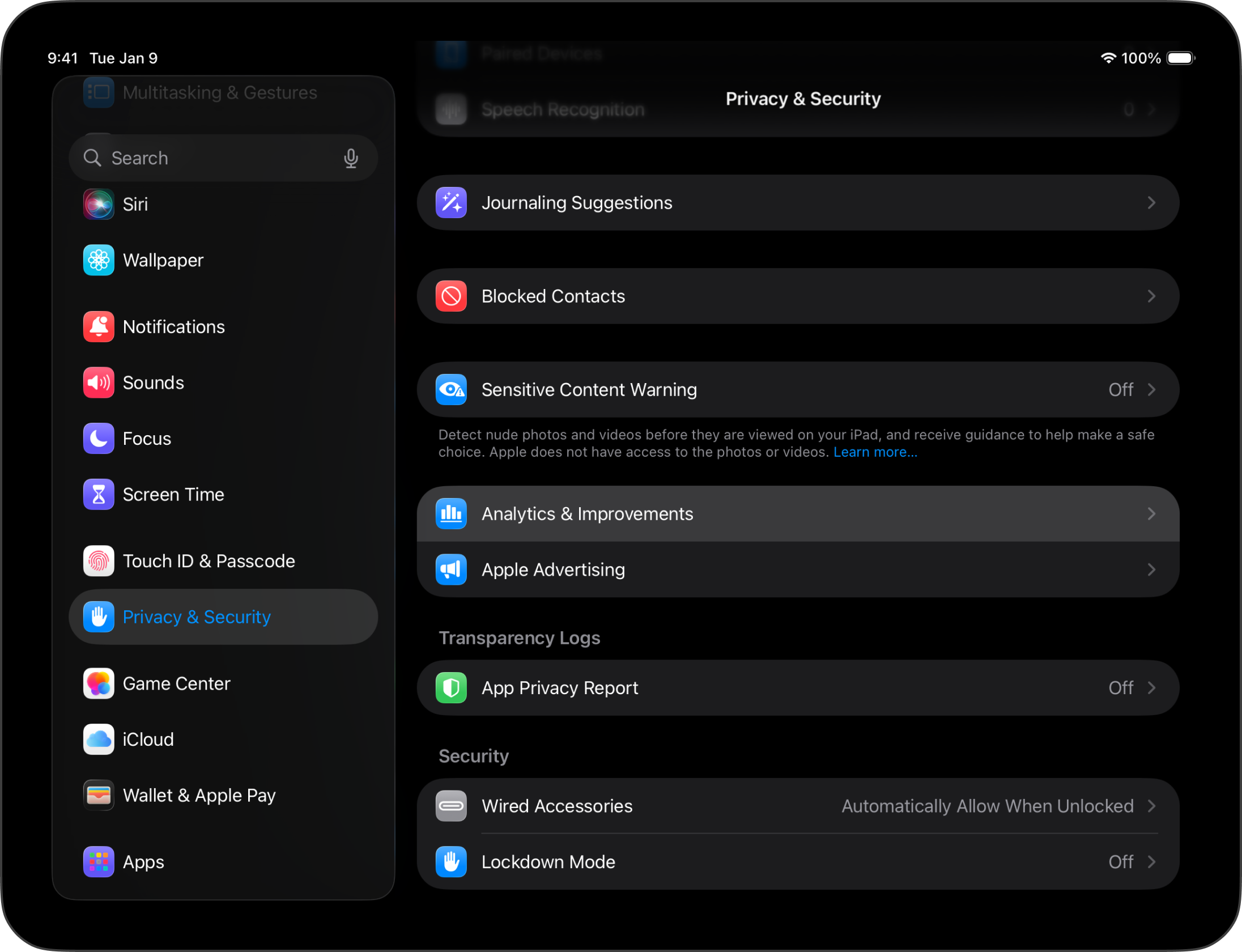1242x952 pixels.
Task: Click the Analytics & Improvements chart icon
Action: (x=450, y=513)
